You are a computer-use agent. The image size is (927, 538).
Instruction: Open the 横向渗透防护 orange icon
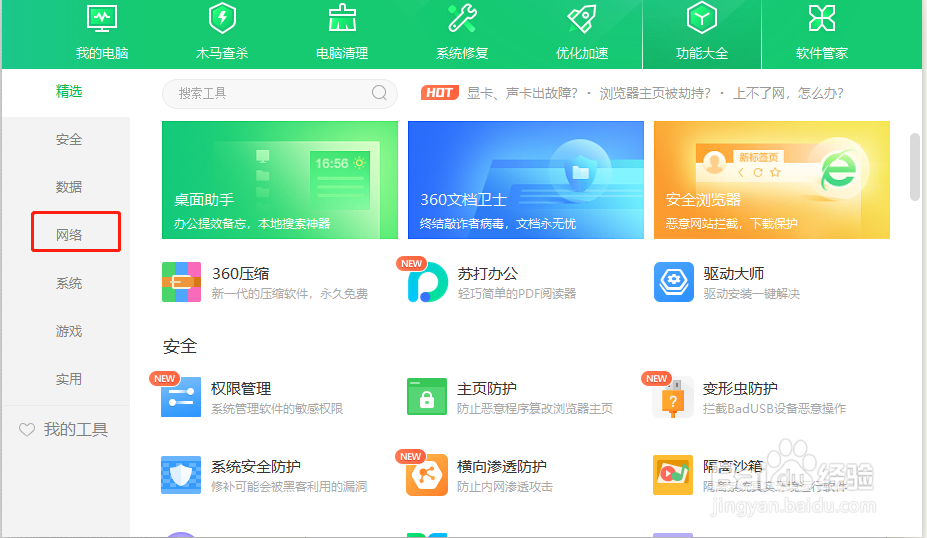(x=427, y=475)
